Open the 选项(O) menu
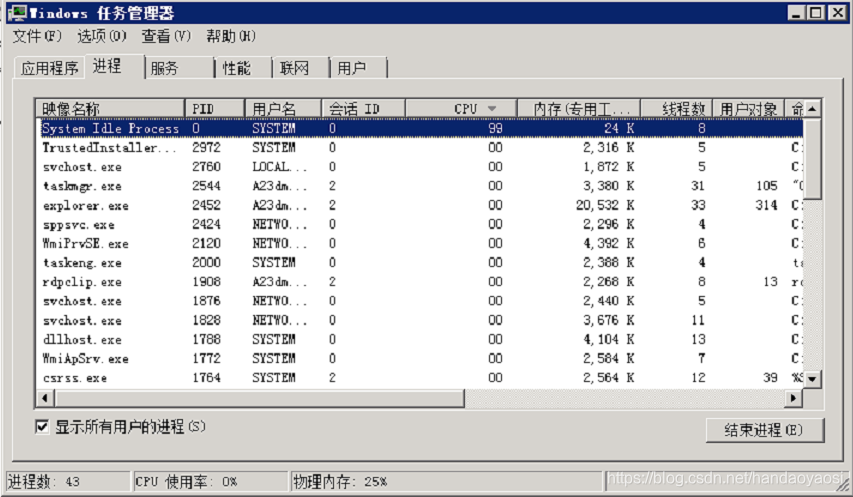 pyautogui.click(x=102, y=36)
